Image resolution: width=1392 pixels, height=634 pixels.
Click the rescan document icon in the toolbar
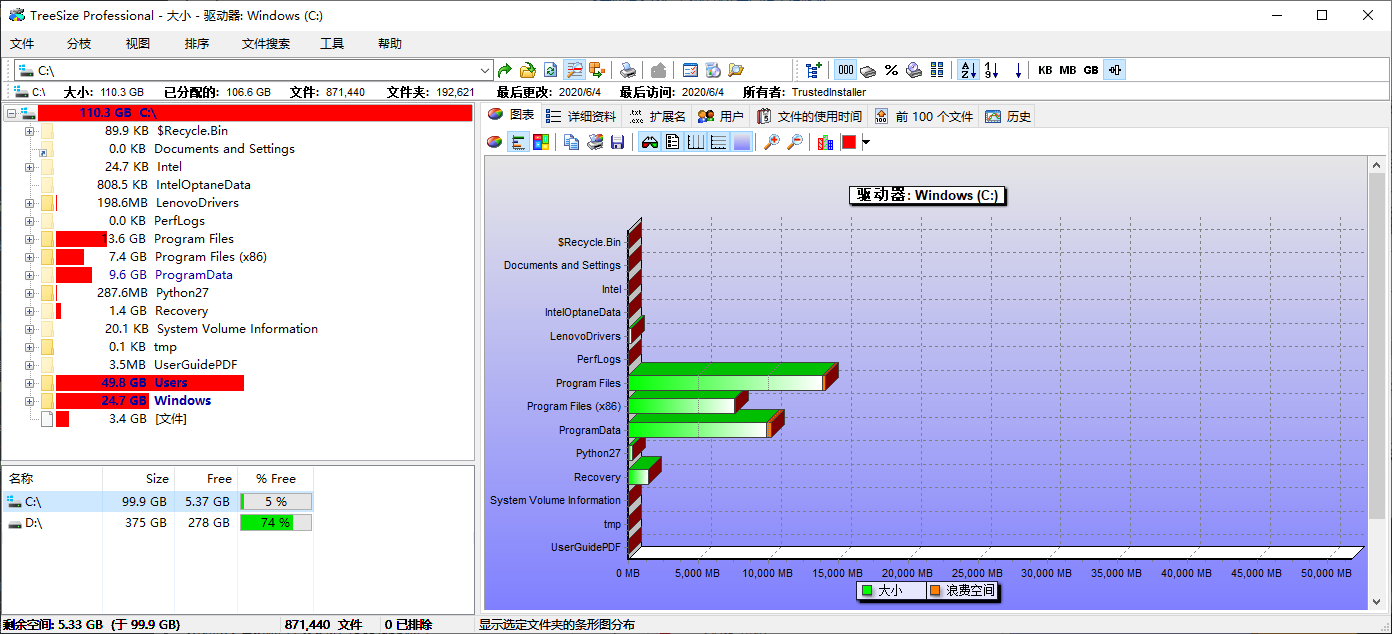coord(551,70)
